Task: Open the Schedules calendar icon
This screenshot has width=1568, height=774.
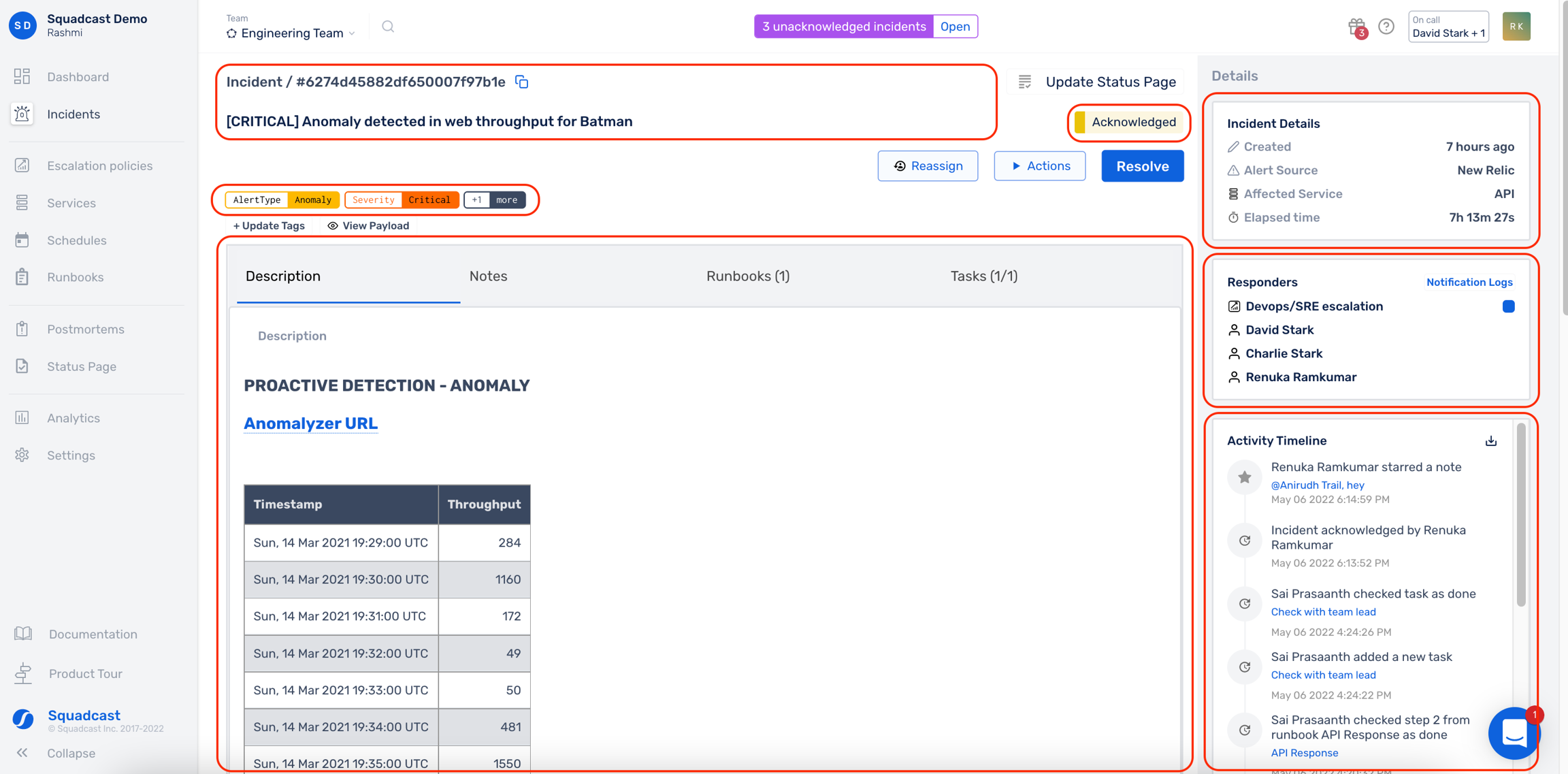Action: tap(22, 240)
